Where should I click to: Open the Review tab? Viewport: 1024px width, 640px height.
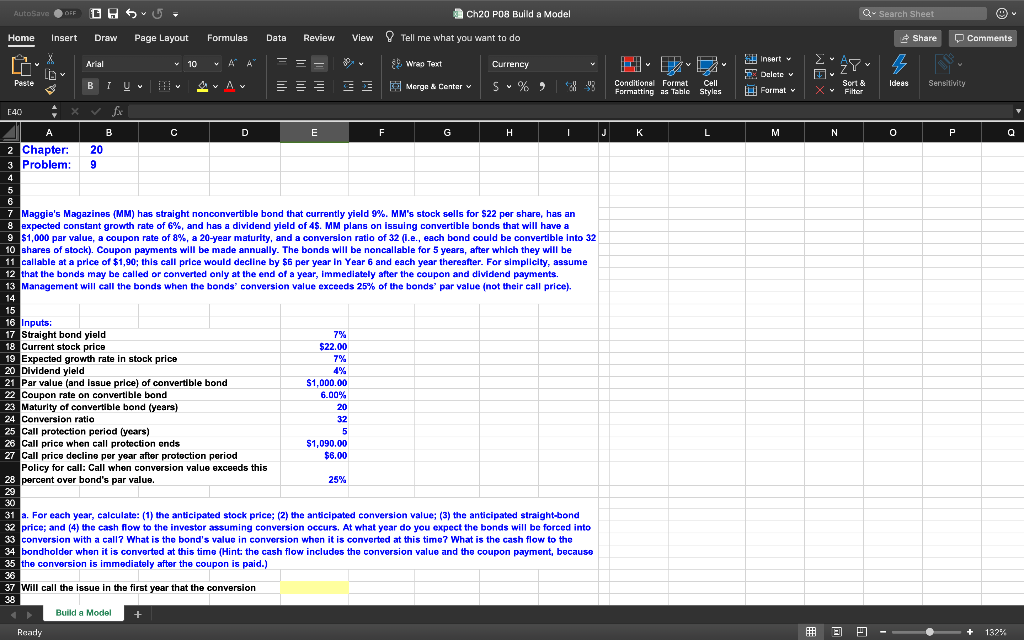(x=319, y=37)
